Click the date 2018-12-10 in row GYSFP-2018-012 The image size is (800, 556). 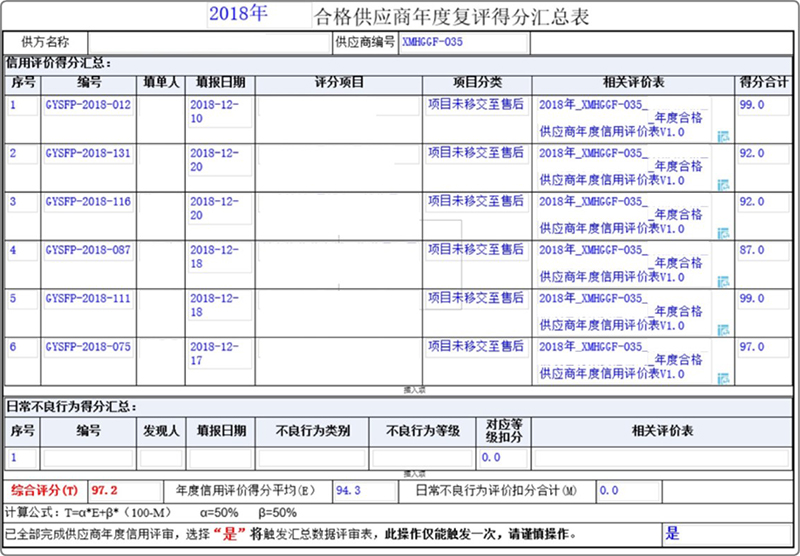[219, 112]
